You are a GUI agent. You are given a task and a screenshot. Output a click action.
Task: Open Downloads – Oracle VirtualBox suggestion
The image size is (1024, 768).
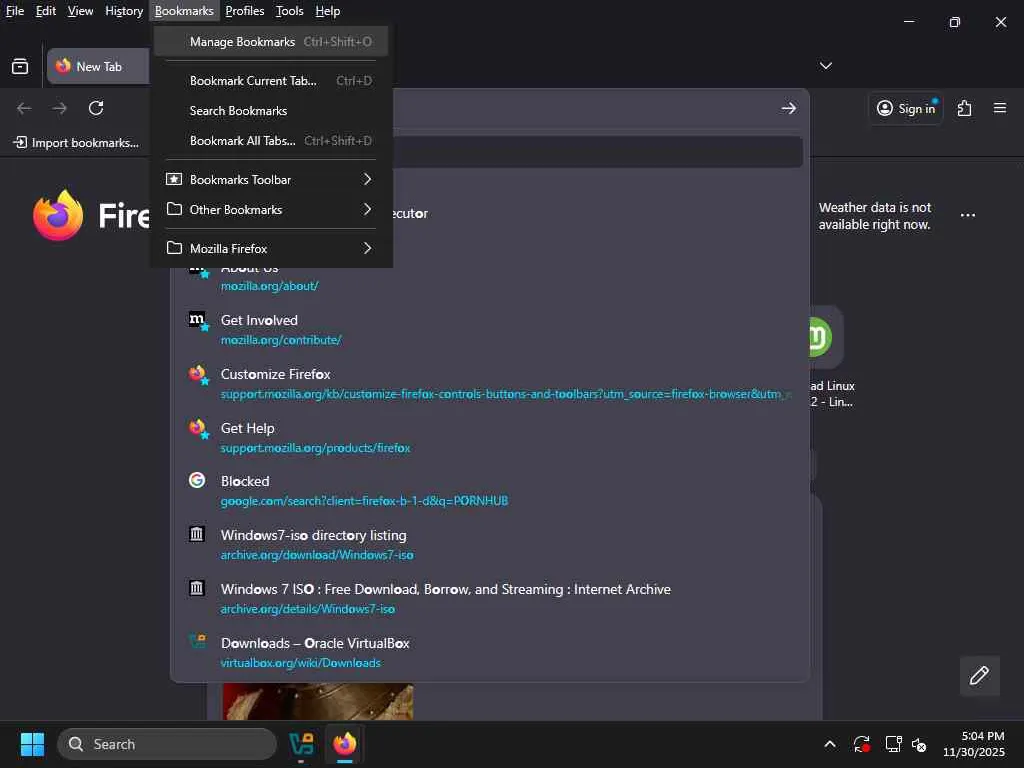point(490,652)
